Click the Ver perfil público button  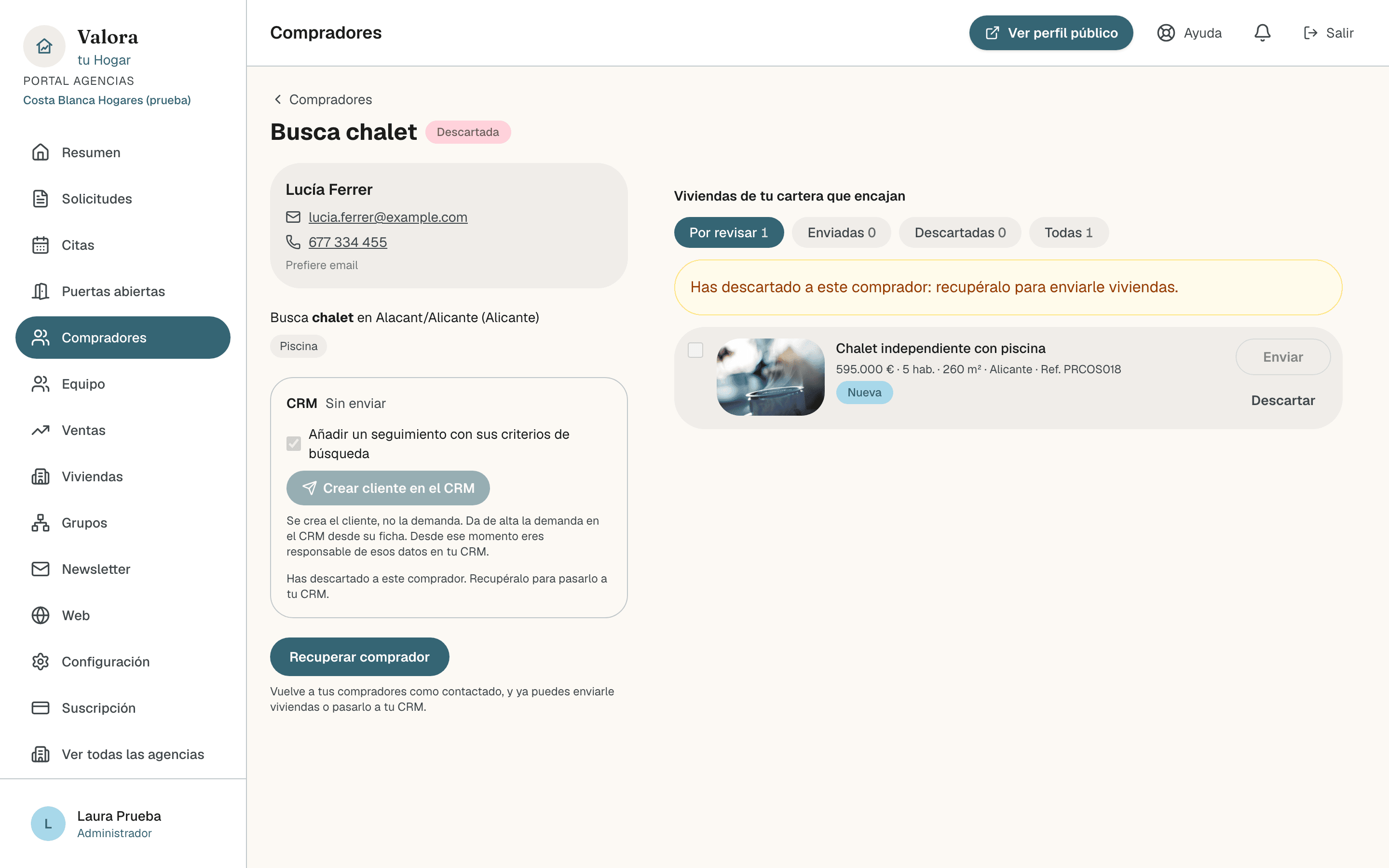[1051, 33]
